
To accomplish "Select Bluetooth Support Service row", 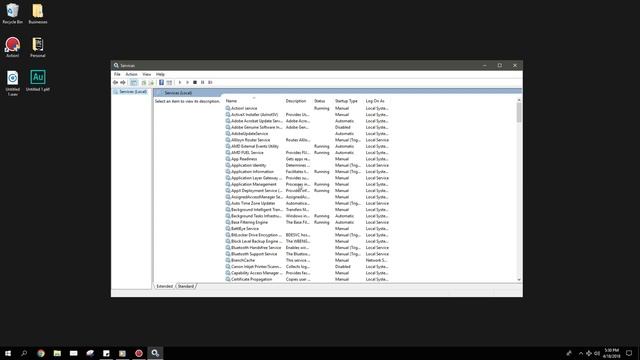I will click(x=307, y=254).
